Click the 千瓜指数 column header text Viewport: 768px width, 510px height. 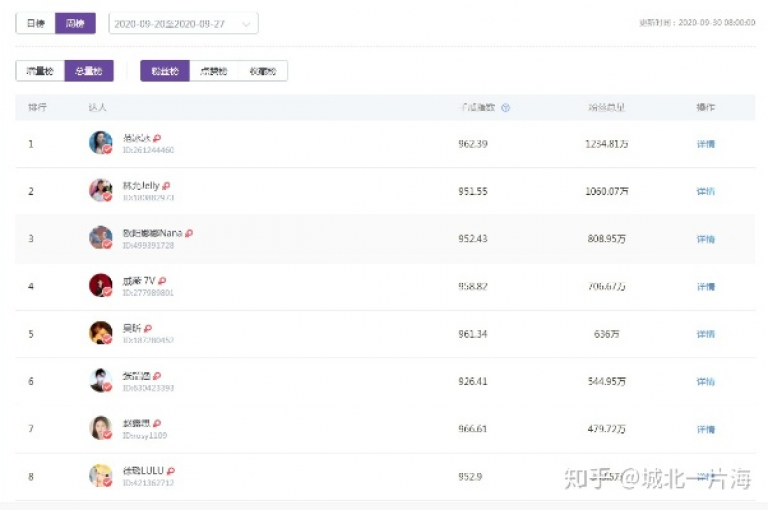tap(478, 107)
